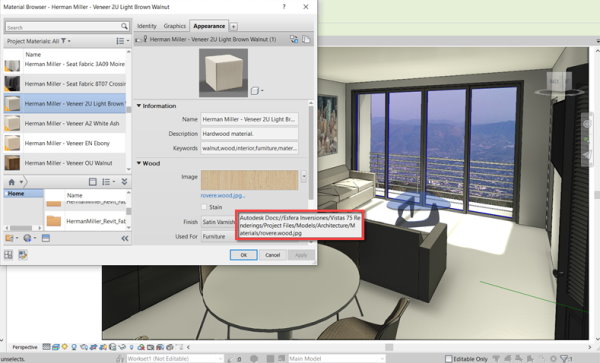Click the Keywords field
600x363 pixels.
pos(249,148)
